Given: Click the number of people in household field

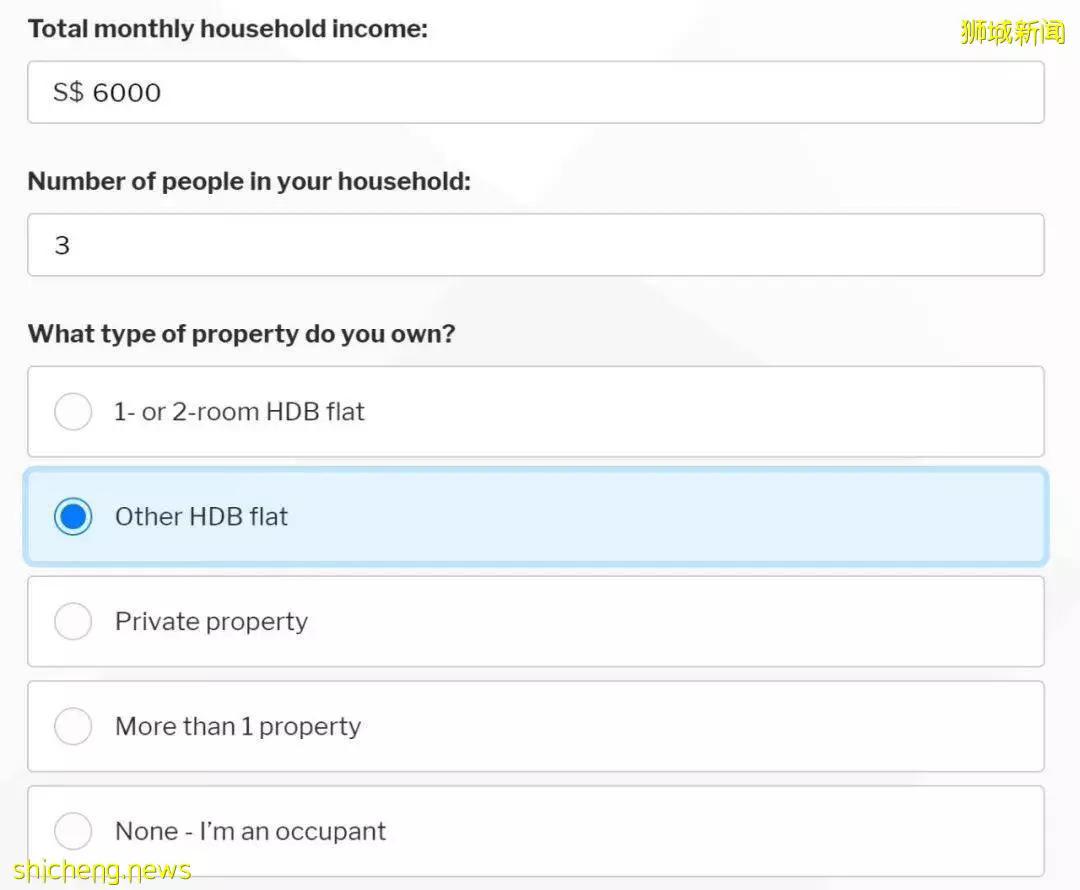Looking at the screenshot, I should pyautogui.click(x=536, y=245).
